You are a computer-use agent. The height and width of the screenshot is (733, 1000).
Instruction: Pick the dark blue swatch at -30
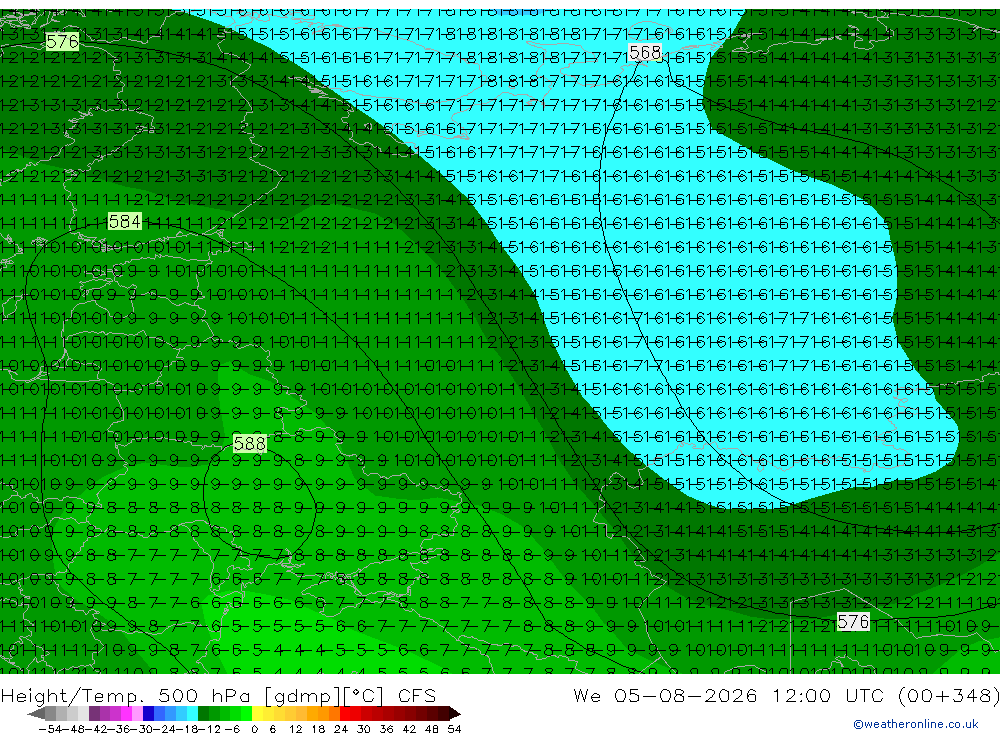(148, 714)
